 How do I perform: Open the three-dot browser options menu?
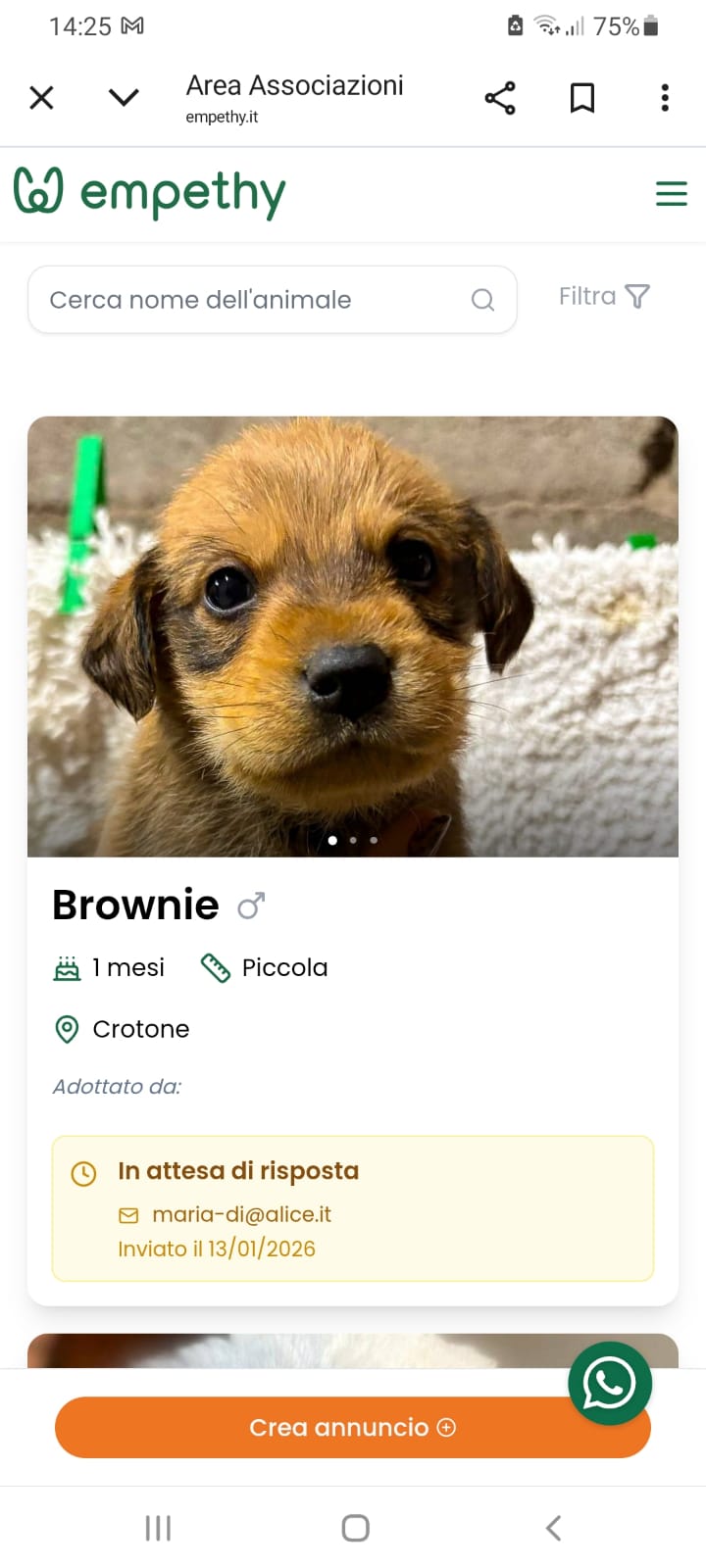[x=665, y=98]
